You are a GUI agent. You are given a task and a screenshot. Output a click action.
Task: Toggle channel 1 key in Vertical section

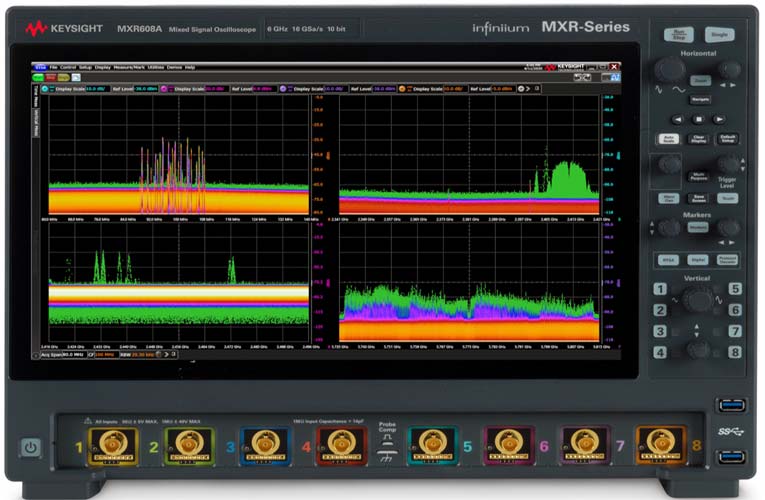point(660,289)
